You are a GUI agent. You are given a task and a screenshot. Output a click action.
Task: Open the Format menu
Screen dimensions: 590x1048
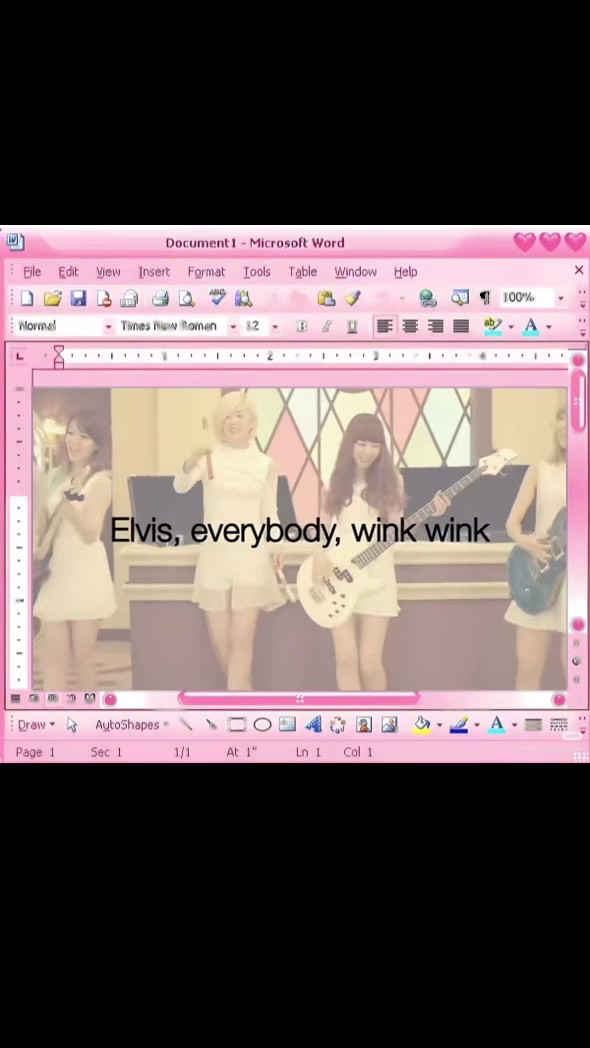click(206, 271)
